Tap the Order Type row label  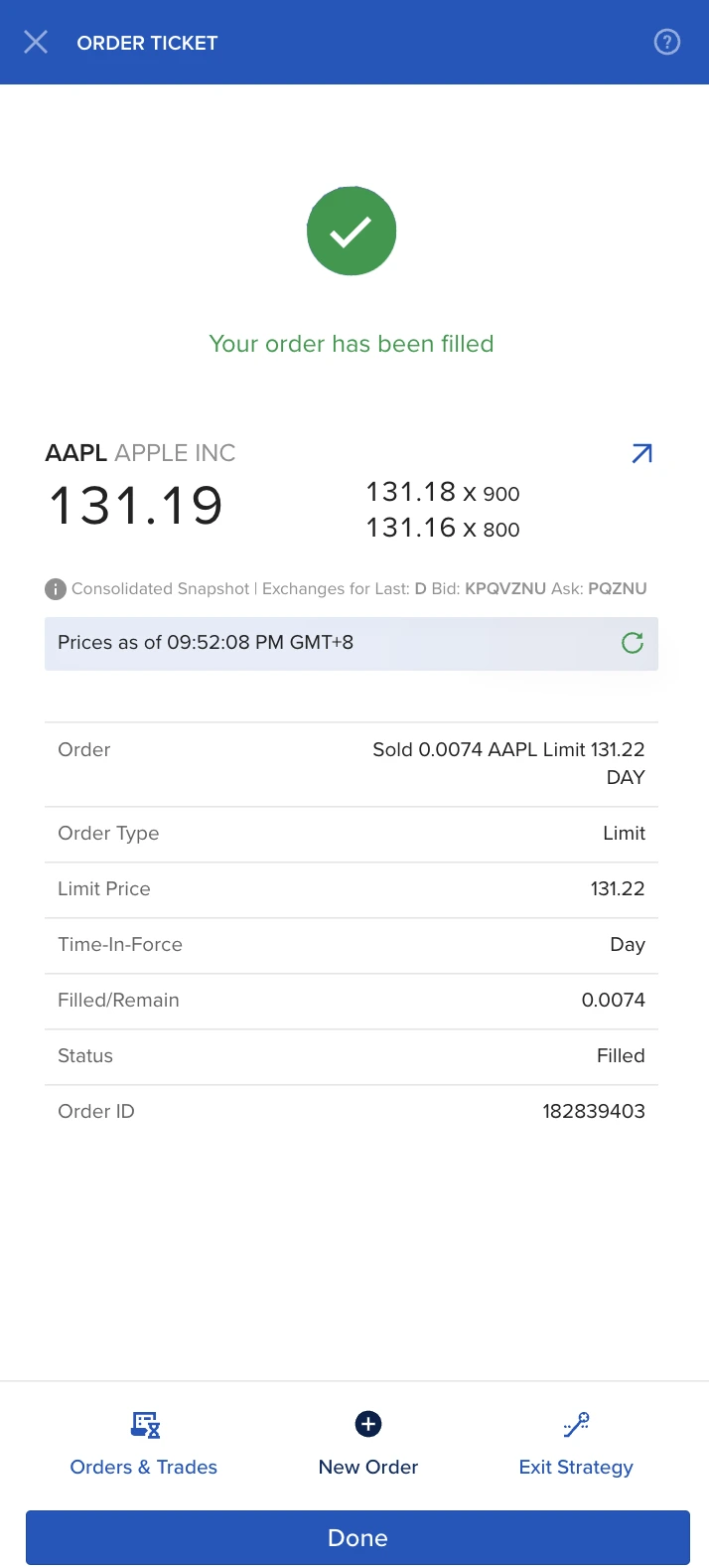[108, 834]
